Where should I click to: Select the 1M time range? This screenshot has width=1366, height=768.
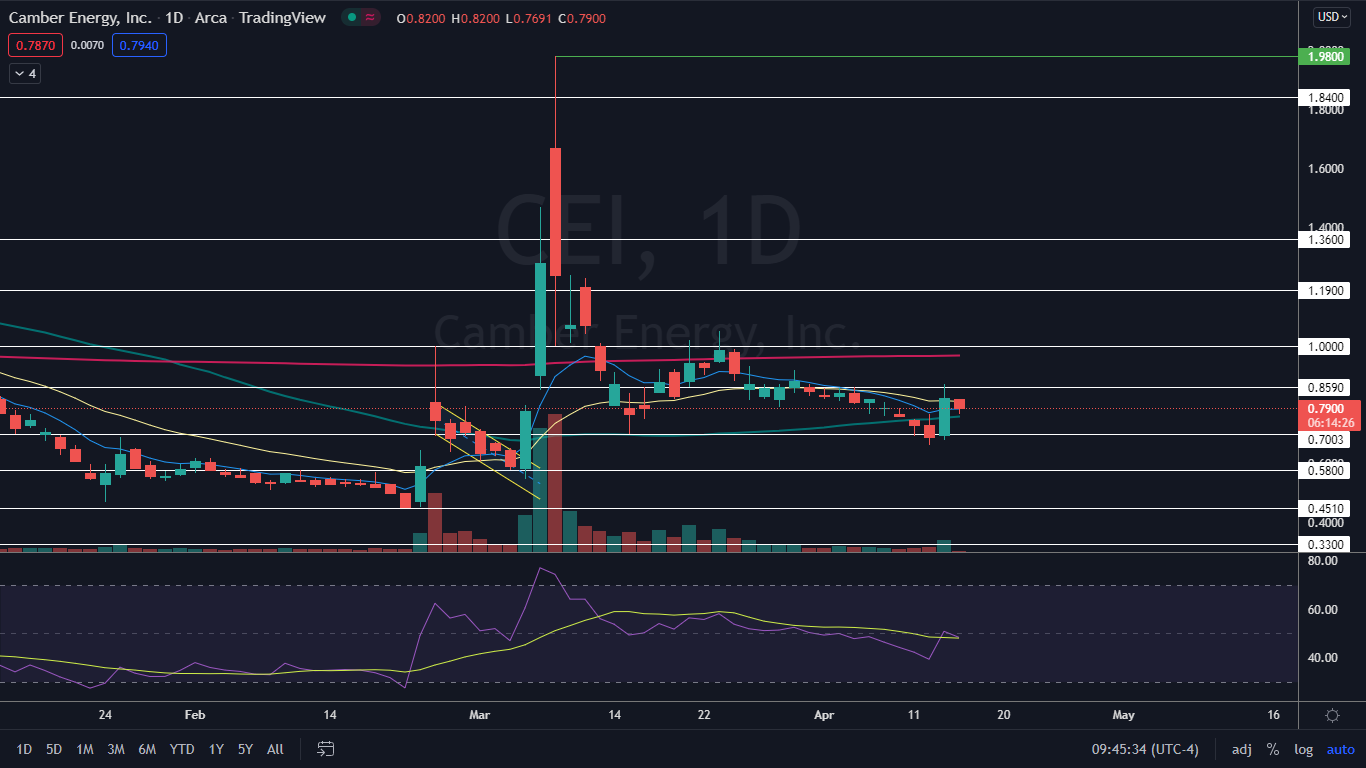85,749
